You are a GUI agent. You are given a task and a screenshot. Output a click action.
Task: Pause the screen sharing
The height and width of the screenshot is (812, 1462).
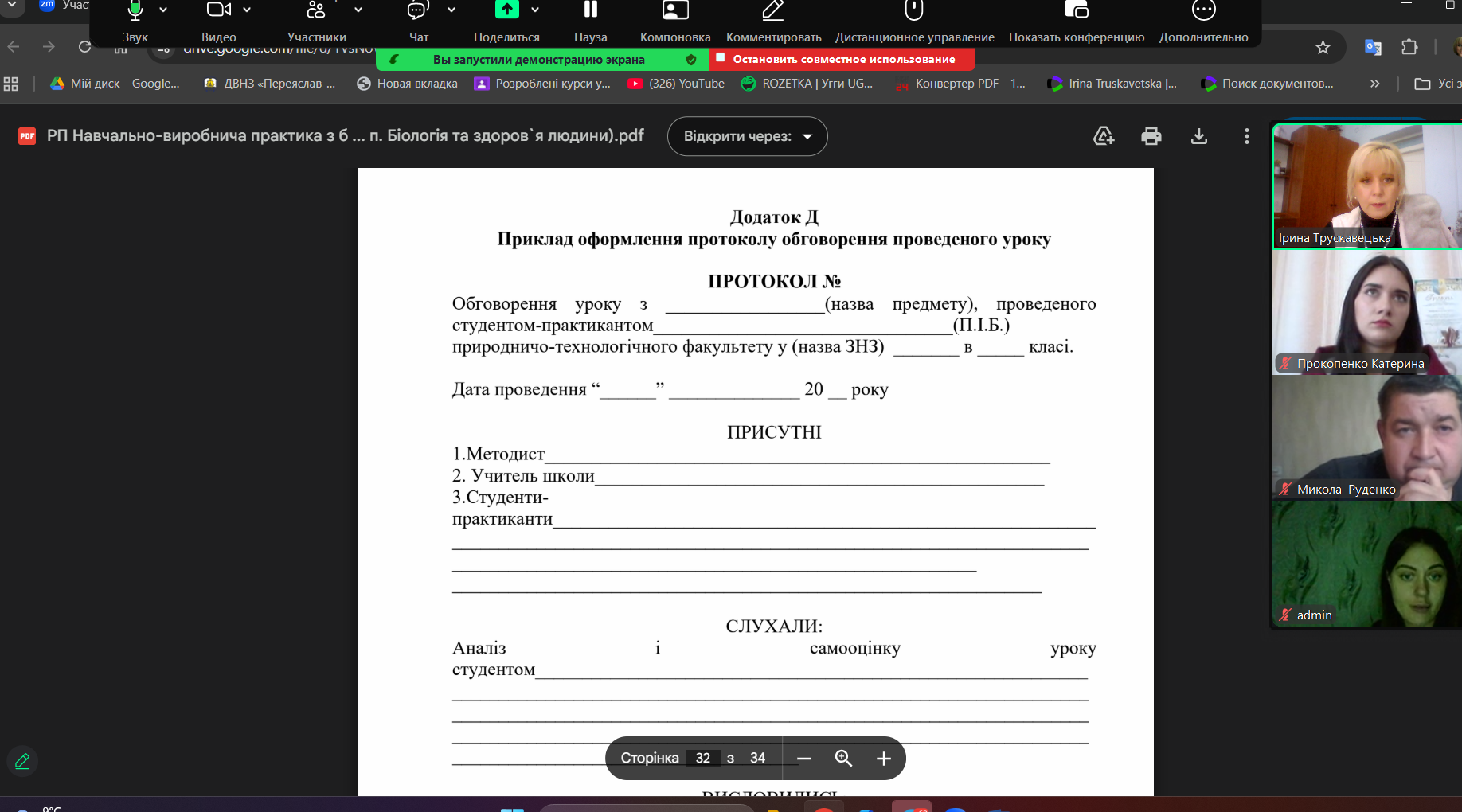point(590,11)
